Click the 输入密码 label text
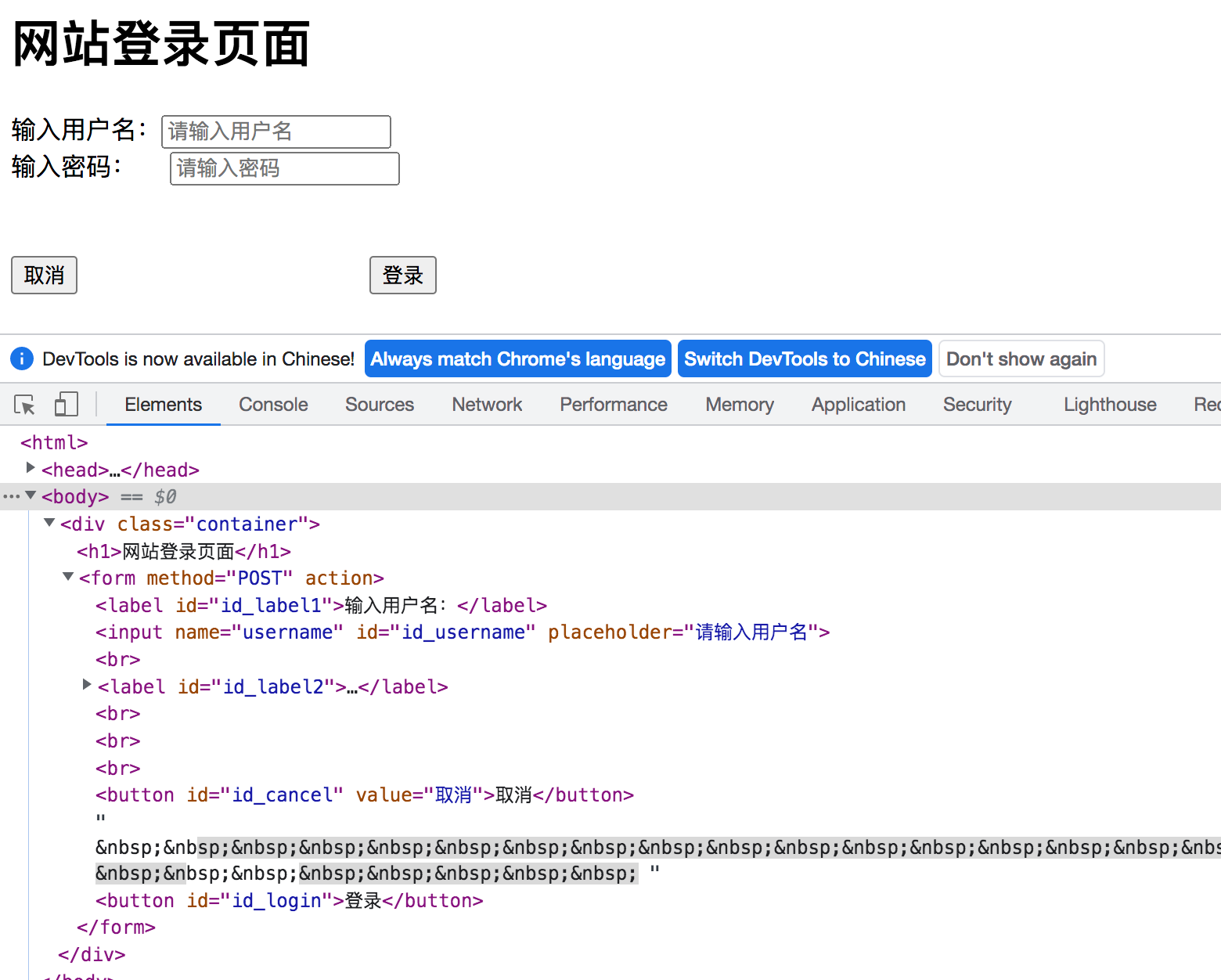1221x980 pixels. tap(67, 167)
